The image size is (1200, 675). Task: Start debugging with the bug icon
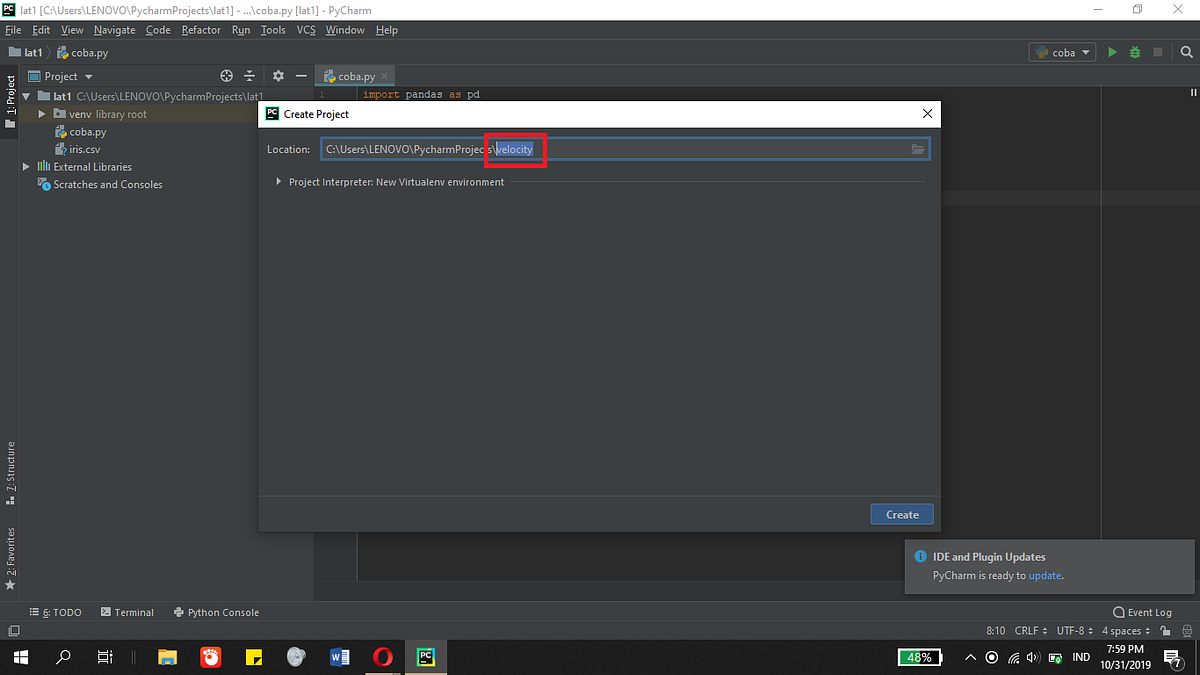[1134, 51]
